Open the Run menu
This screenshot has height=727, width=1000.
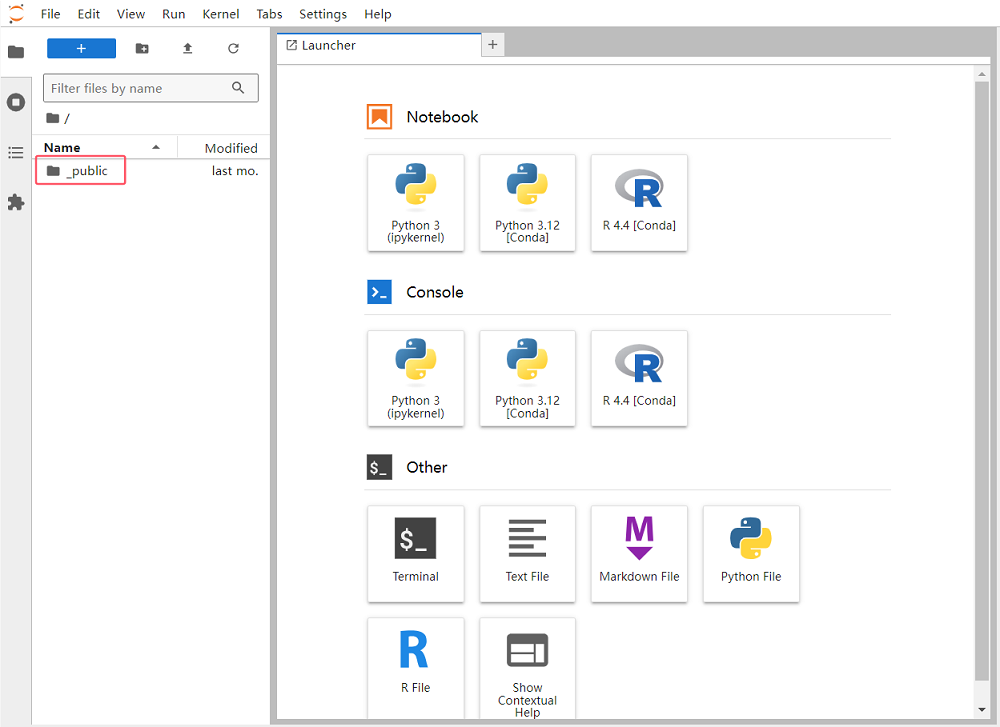[173, 14]
